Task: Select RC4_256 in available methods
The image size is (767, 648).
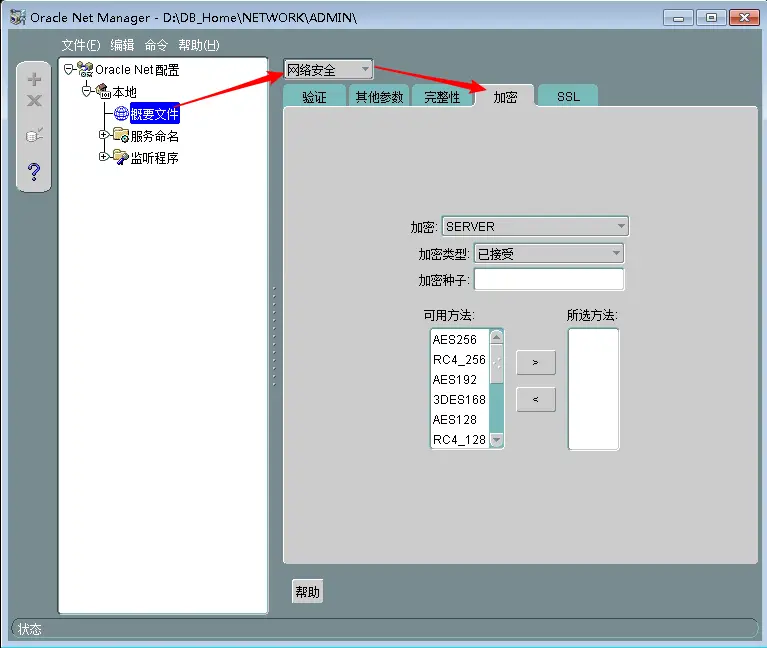Action: tap(460, 359)
